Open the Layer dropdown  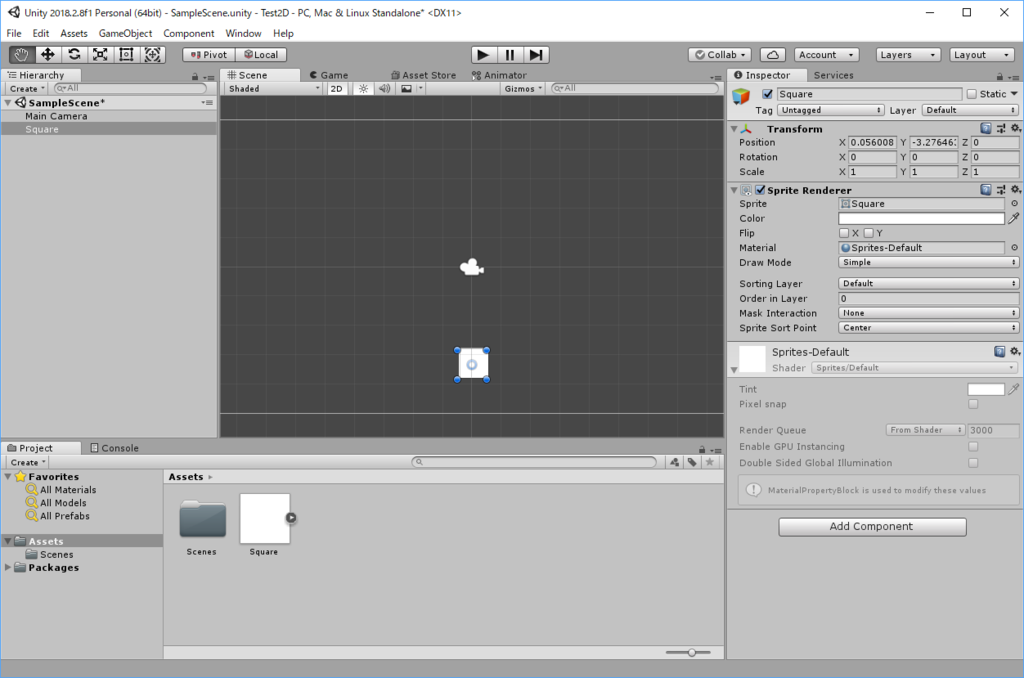point(970,110)
